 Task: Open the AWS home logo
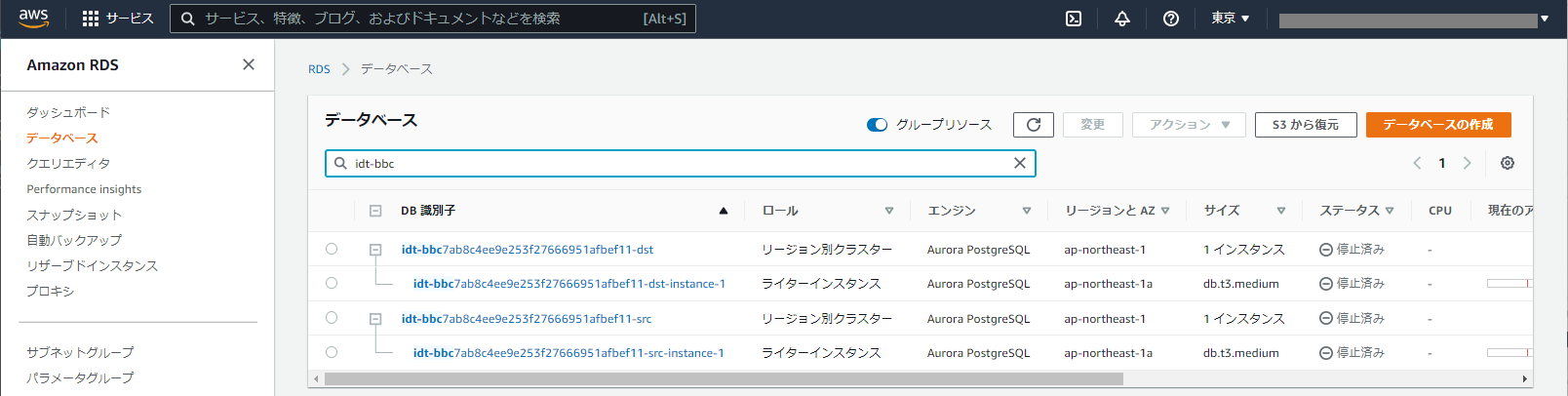(x=33, y=19)
